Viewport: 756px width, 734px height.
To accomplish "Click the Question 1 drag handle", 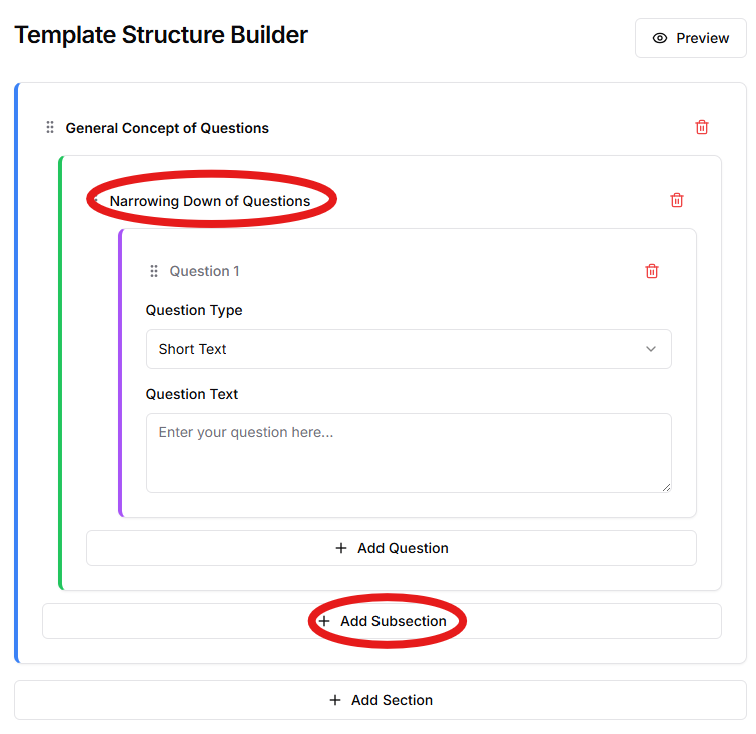I will tap(154, 271).
